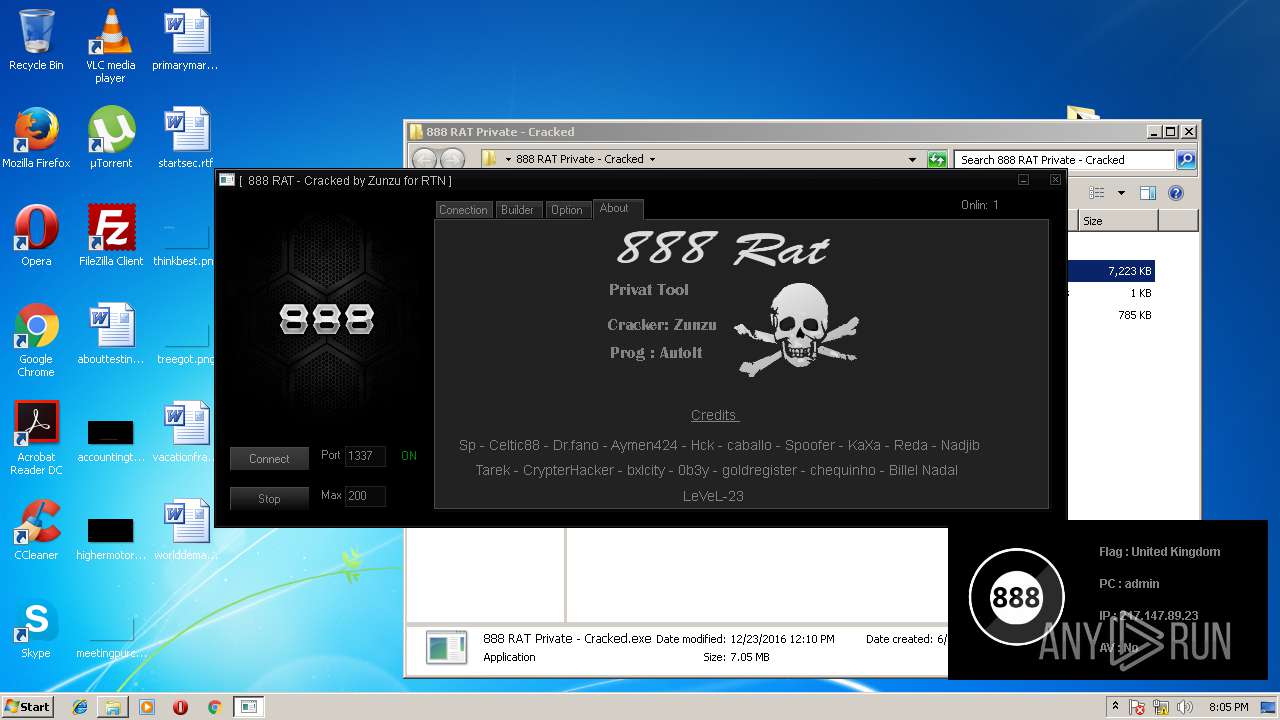
Task: Click the Connect button in 888 RAT
Action: [x=269, y=459]
